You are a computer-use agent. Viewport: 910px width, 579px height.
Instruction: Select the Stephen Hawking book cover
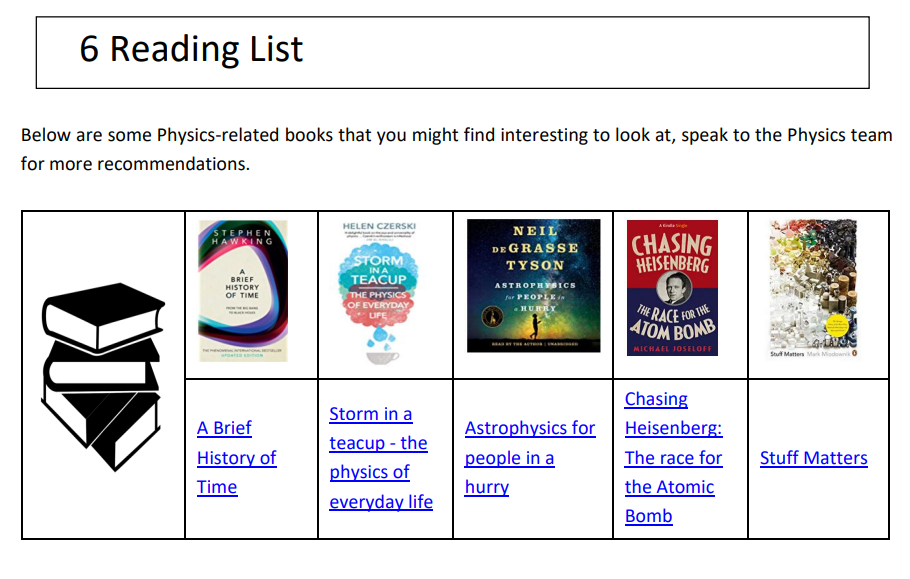[x=243, y=291]
